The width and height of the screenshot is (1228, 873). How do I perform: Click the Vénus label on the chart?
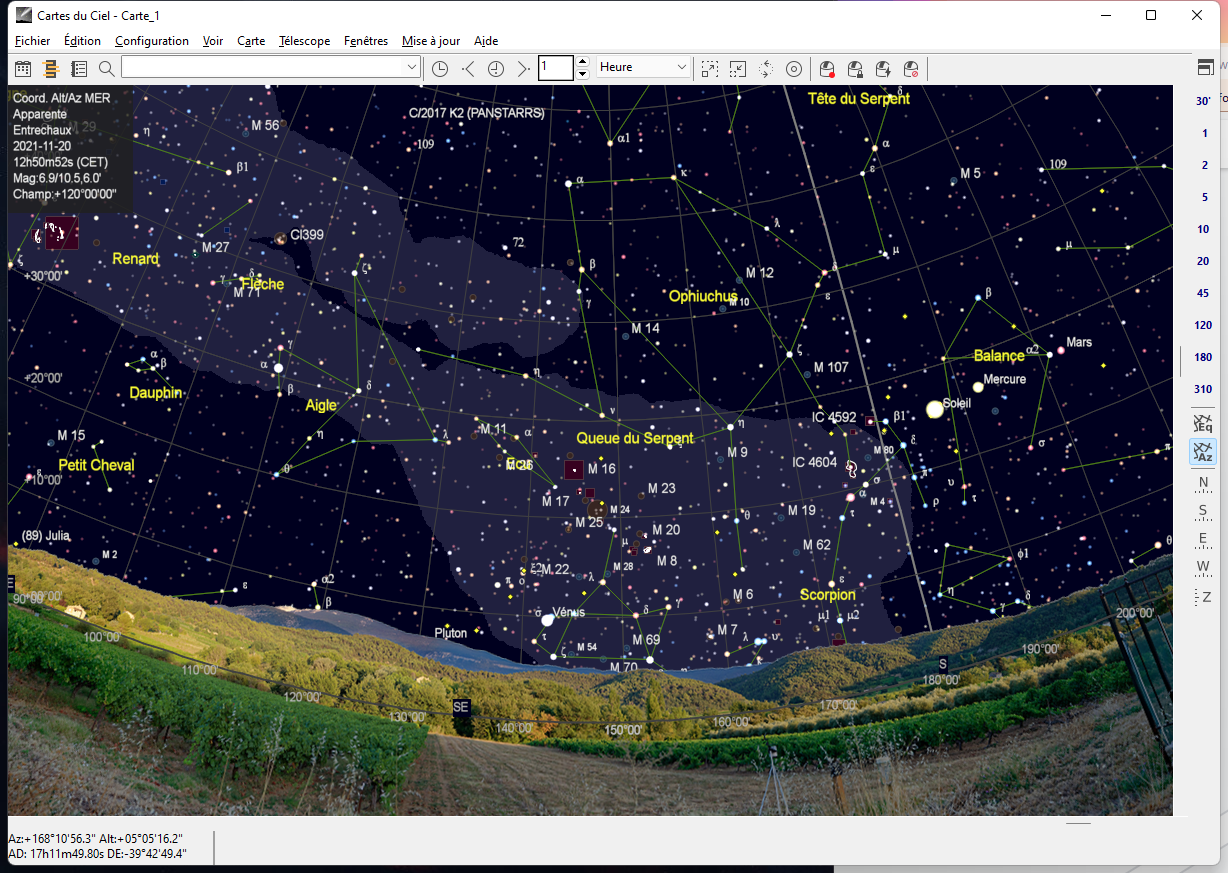coord(568,612)
